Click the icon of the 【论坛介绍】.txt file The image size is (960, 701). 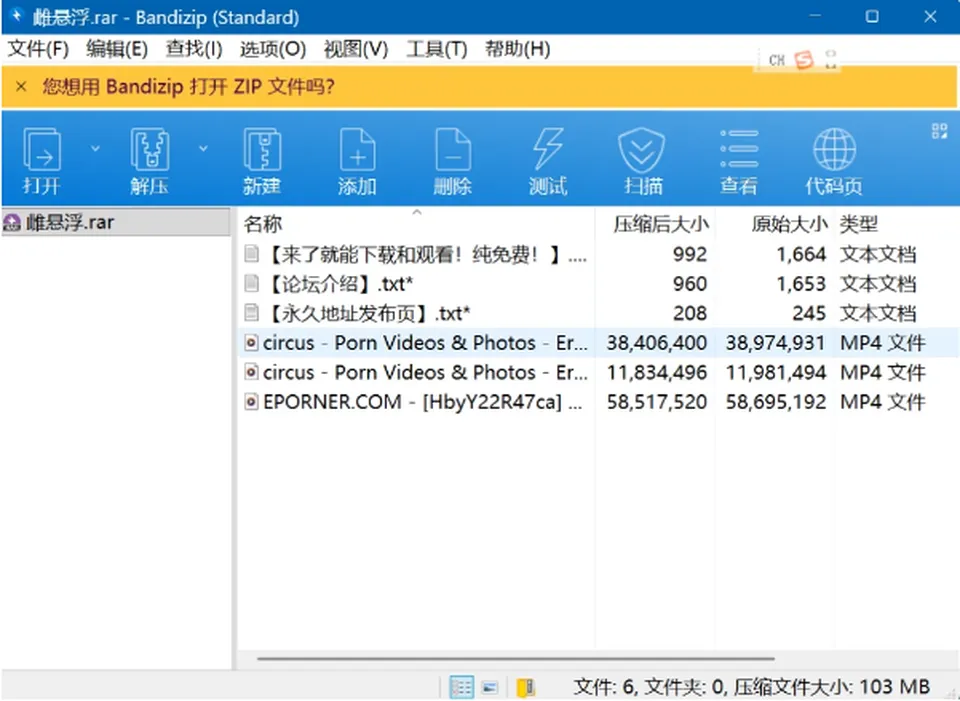click(x=252, y=283)
